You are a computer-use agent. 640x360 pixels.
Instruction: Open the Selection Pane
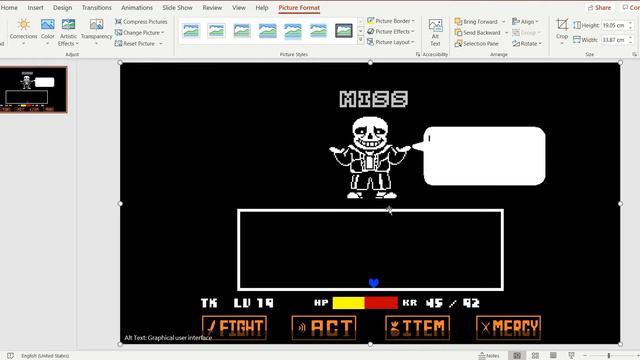tap(477, 43)
